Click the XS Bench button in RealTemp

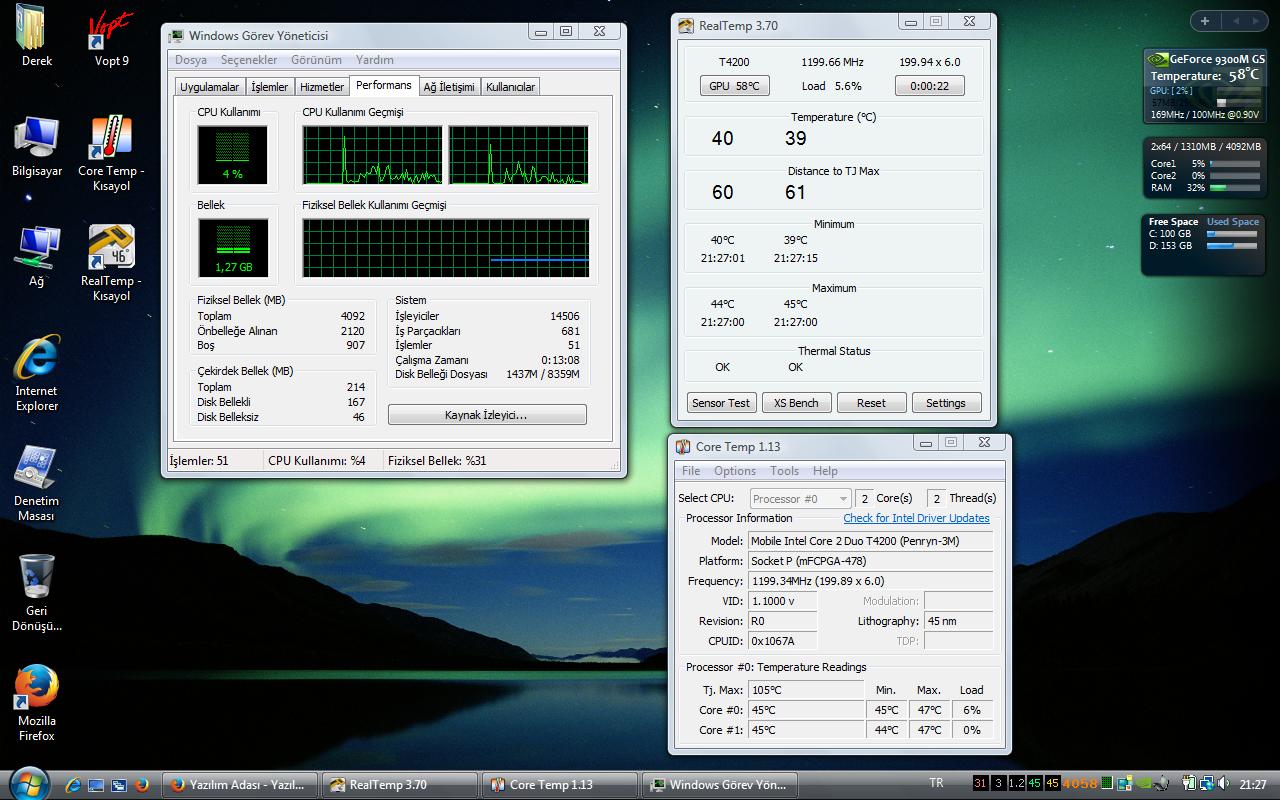(x=796, y=403)
